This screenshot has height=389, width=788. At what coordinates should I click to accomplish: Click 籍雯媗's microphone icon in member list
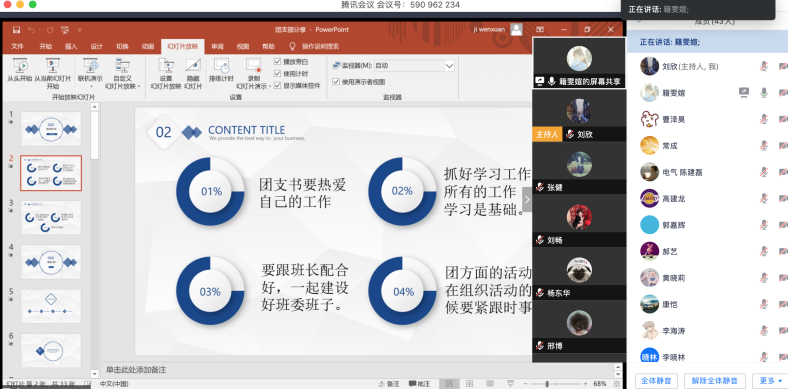(x=764, y=92)
